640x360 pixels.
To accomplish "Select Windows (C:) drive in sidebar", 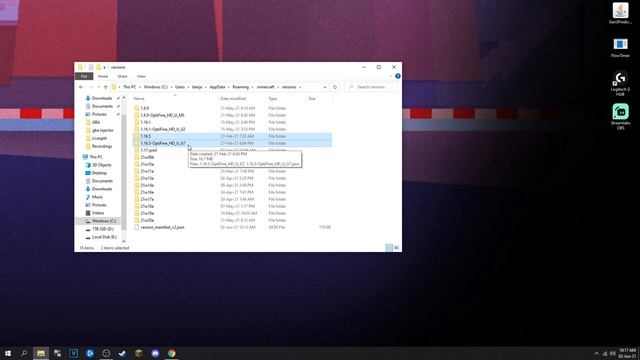I will [x=104, y=221].
